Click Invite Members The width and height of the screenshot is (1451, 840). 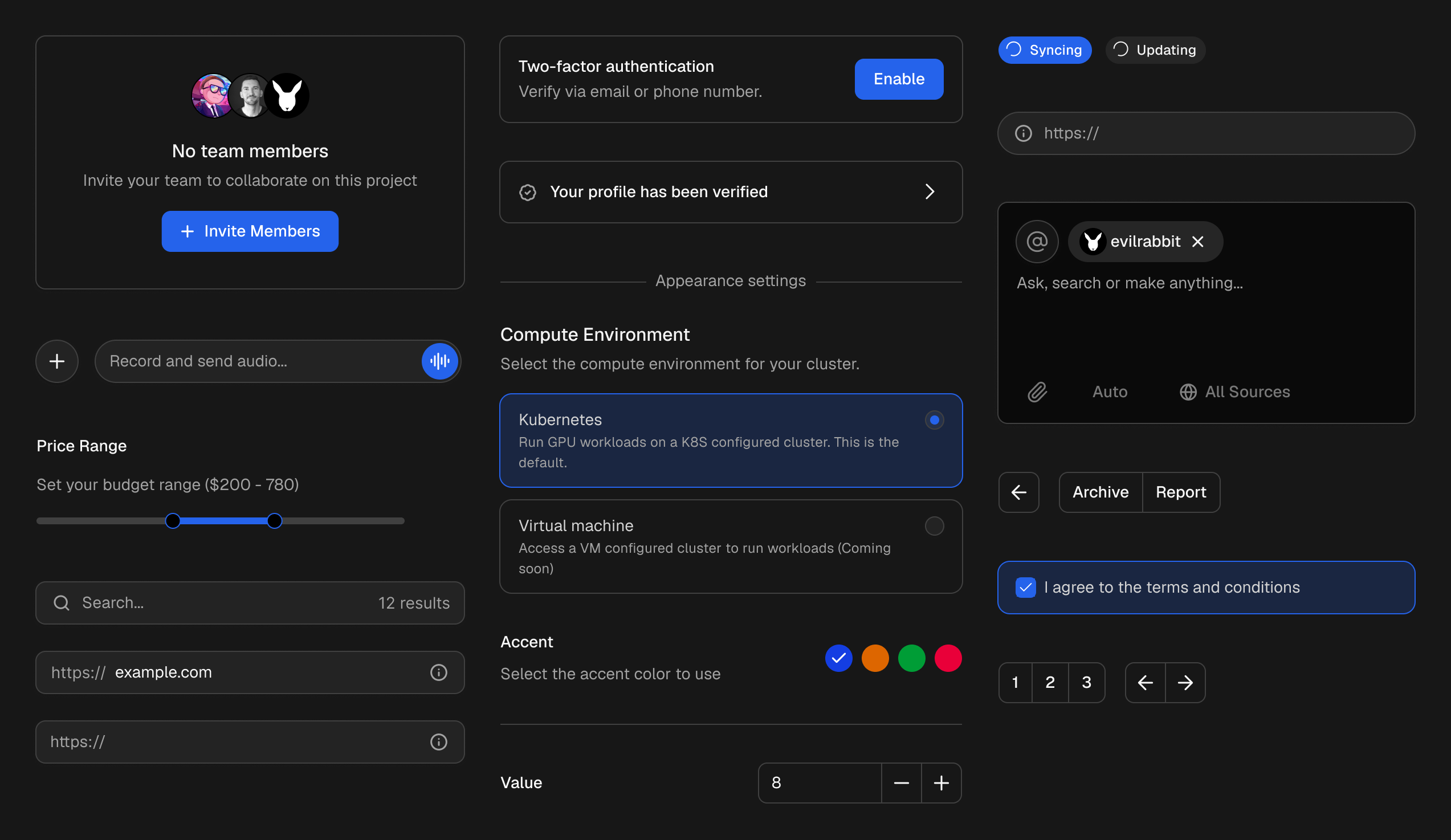coord(250,231)
